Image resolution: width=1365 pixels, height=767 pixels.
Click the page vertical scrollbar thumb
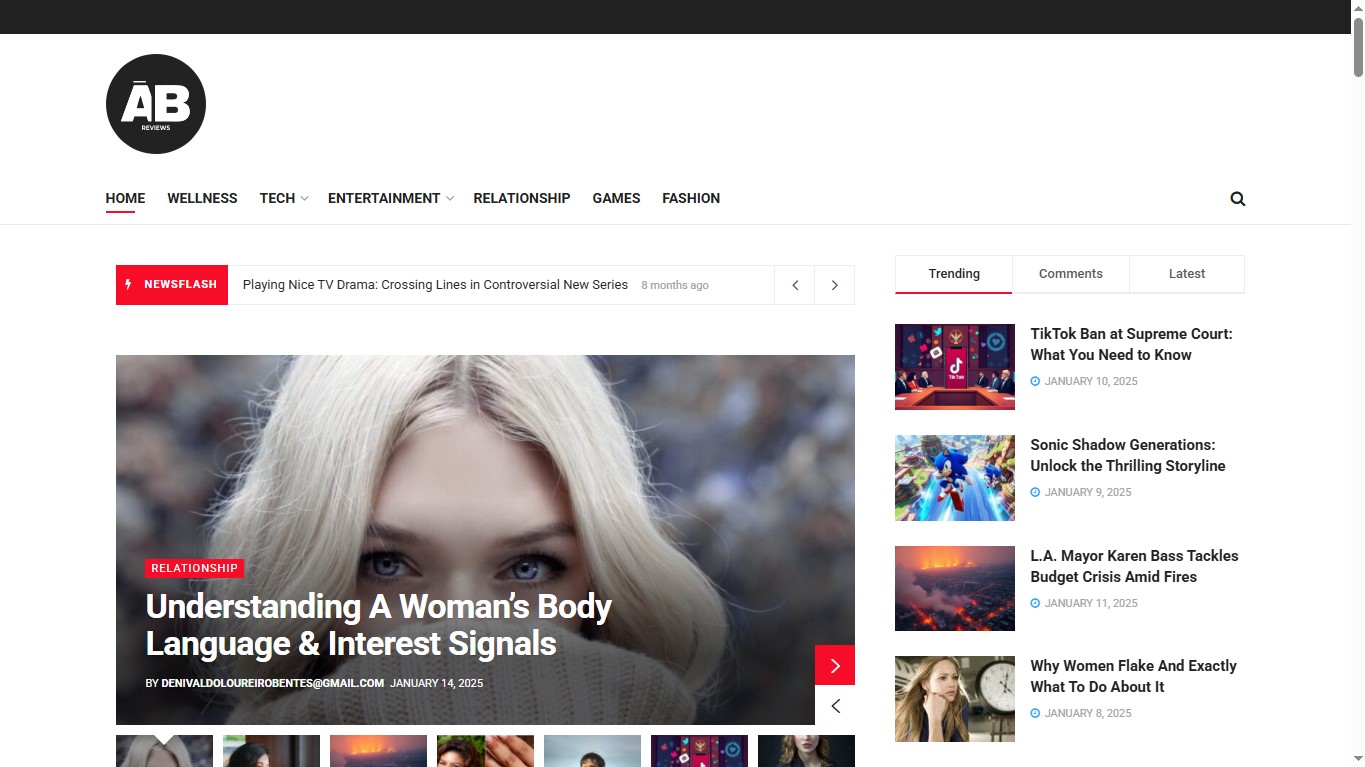[1358, 45]
